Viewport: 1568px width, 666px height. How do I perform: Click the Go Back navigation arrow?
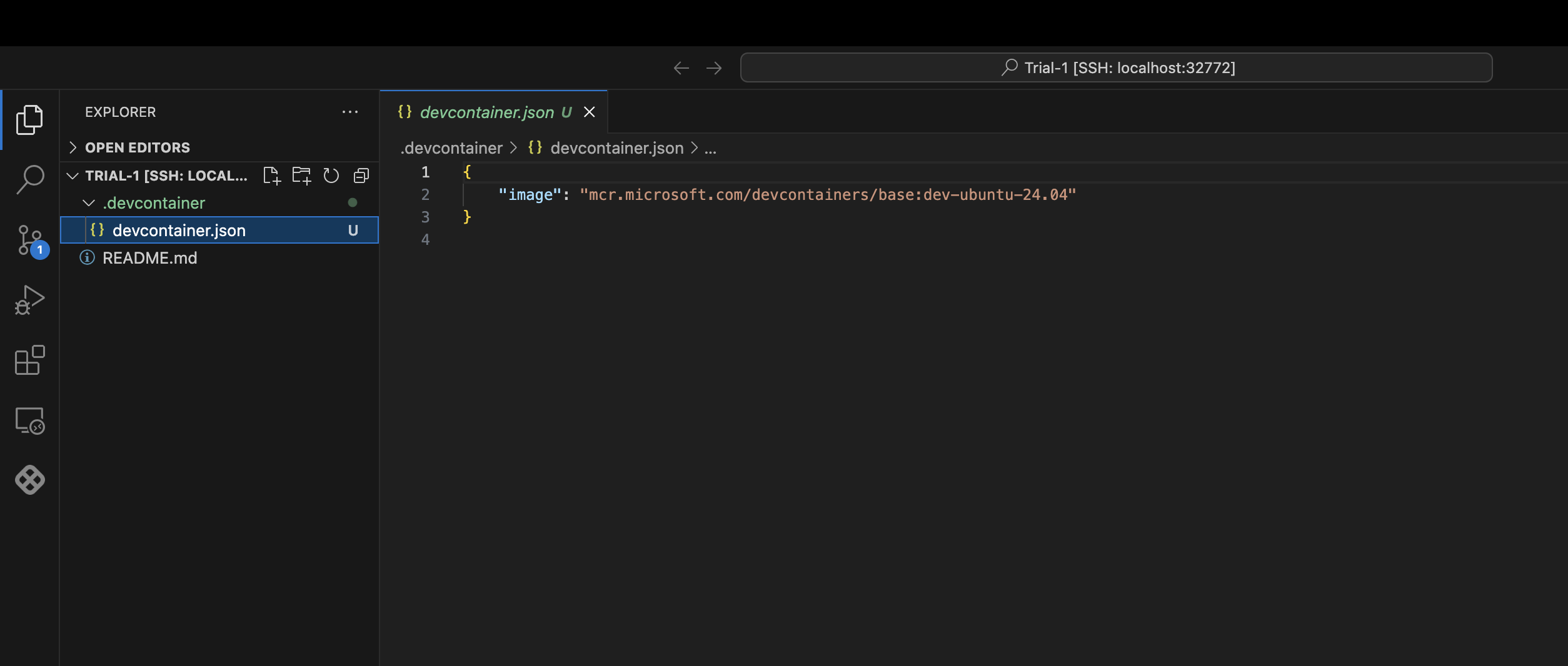pyautogui.click(x=681, y=67)
